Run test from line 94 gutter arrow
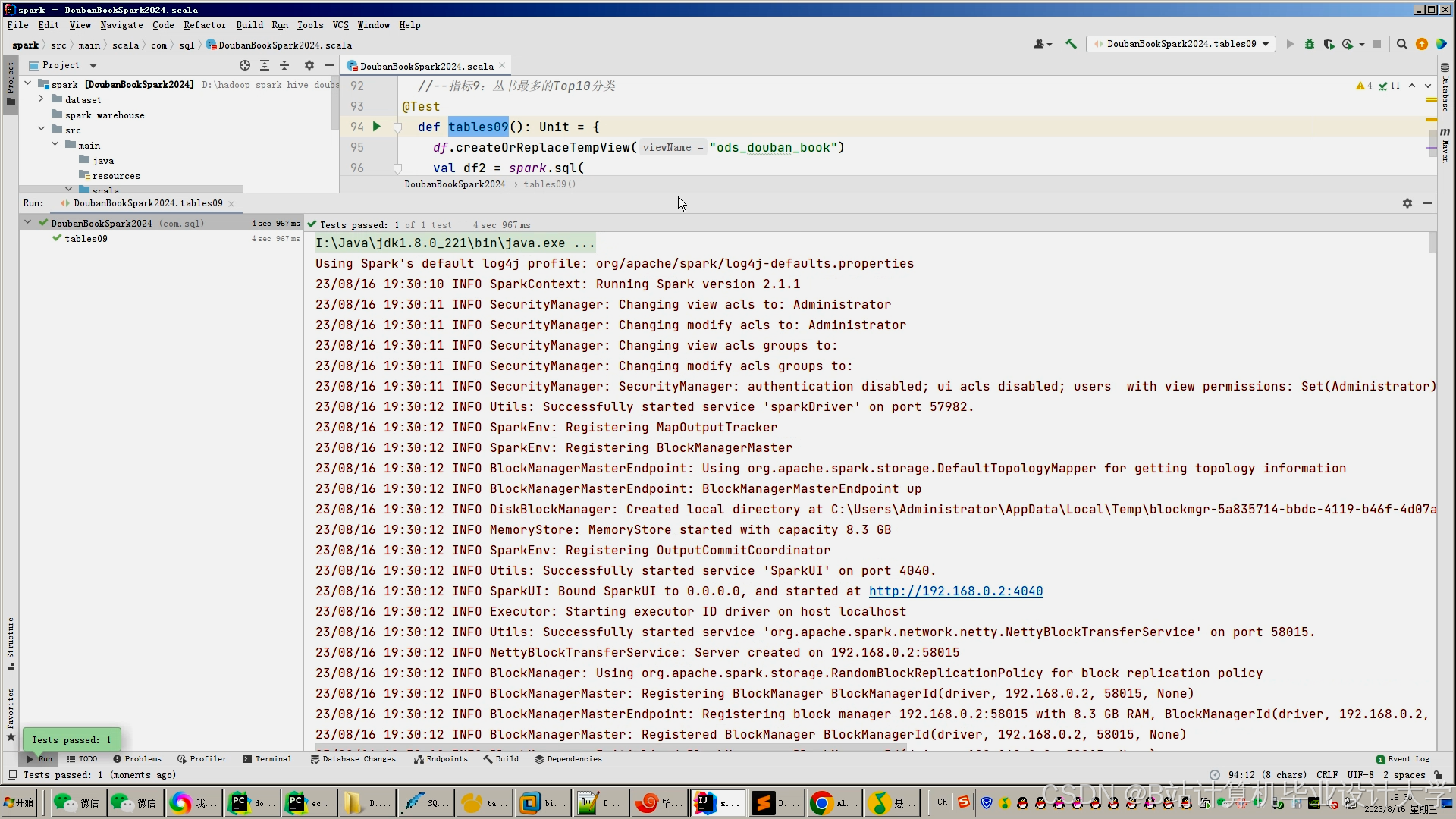The image size is (1456, 819). pyautogui.click(x=377, y=127)
